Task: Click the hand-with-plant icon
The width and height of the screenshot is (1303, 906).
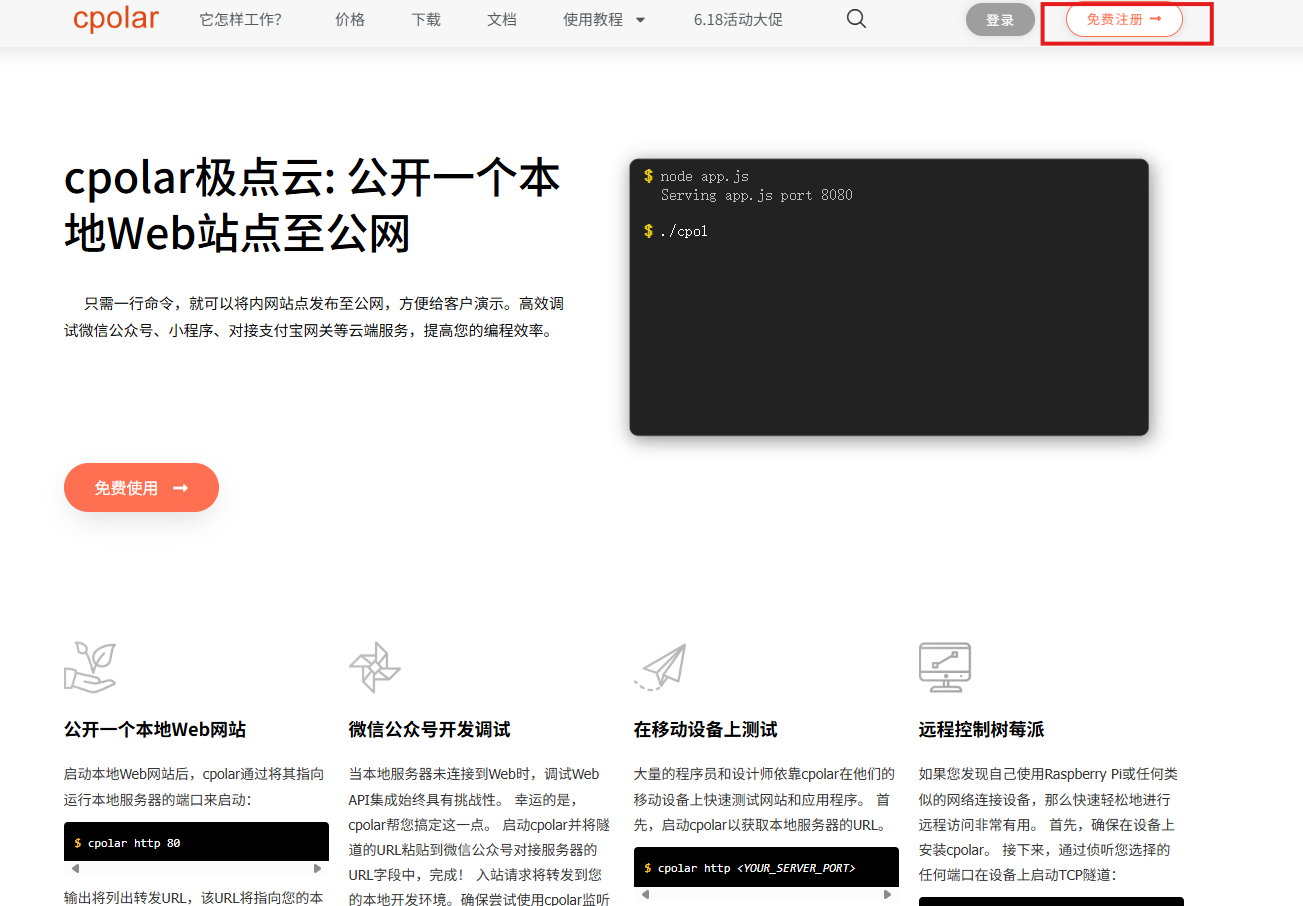Action: [90, 667]
